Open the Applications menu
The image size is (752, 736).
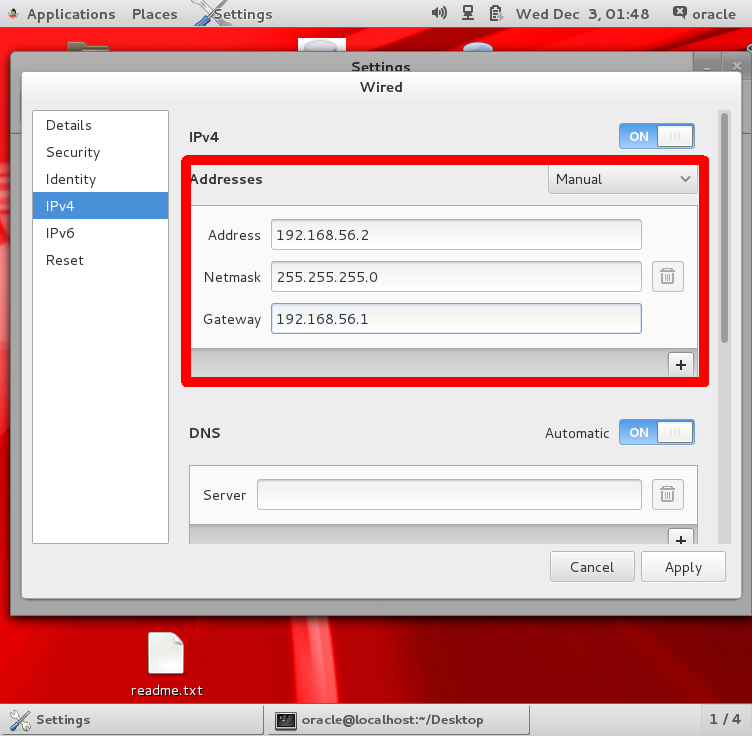click(x=71, y=14)
